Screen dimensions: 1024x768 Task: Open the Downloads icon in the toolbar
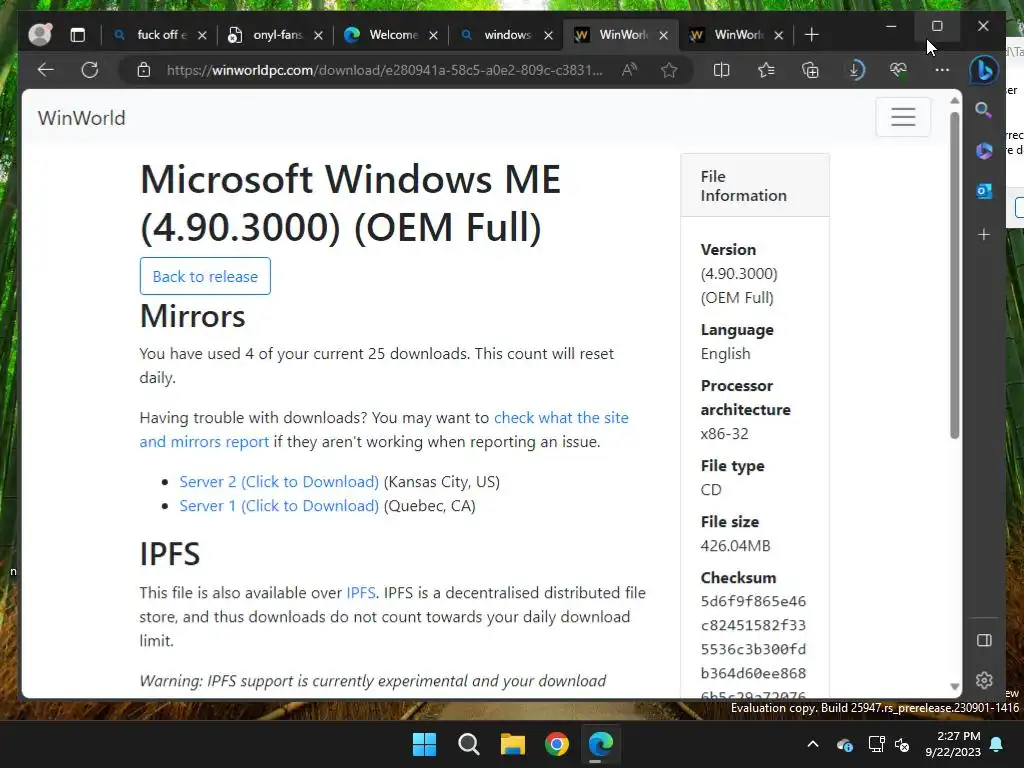point(856,70)
